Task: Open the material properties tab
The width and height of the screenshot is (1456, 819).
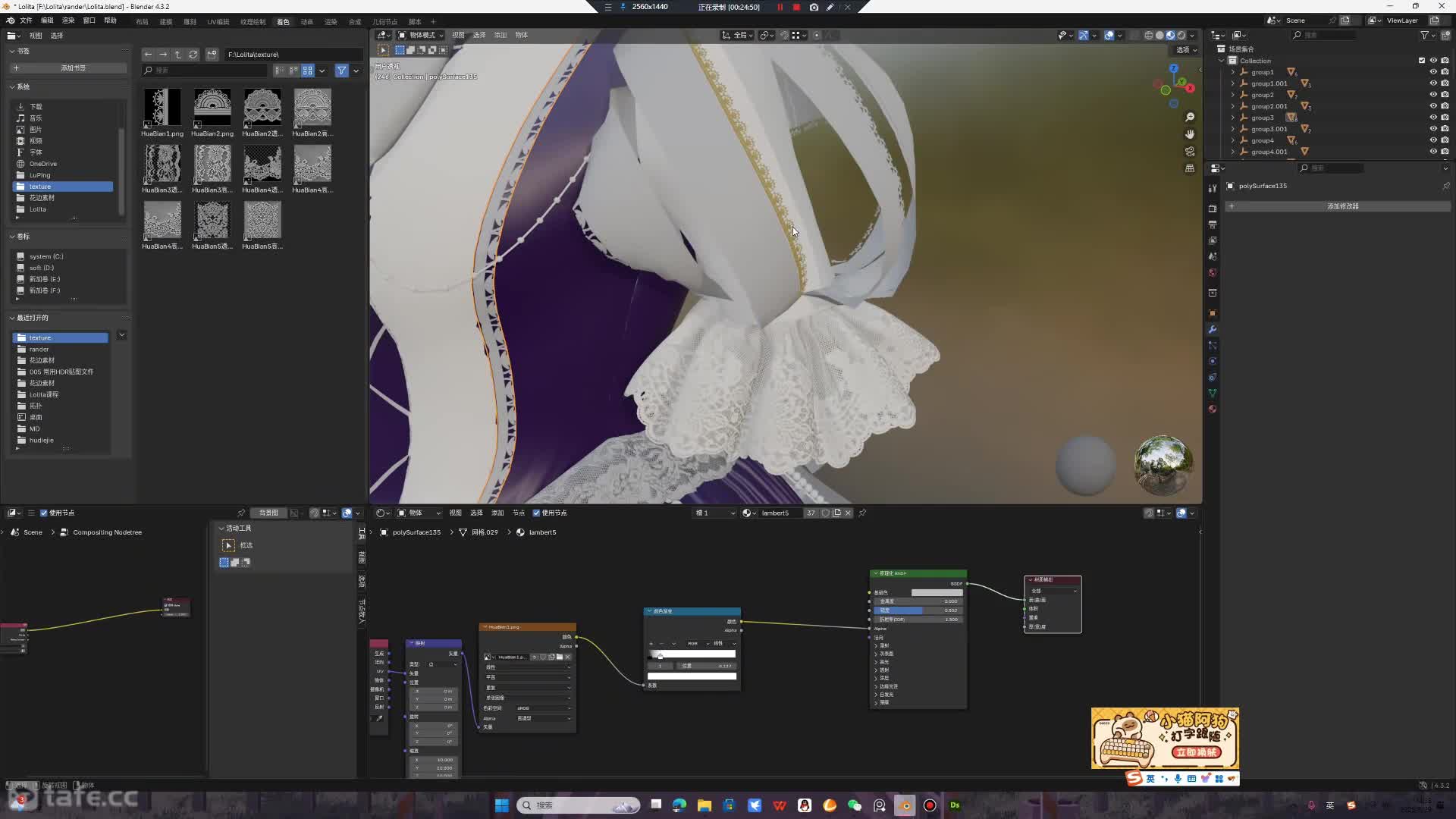Action: pyautogui.click(x=1213, y=409)
